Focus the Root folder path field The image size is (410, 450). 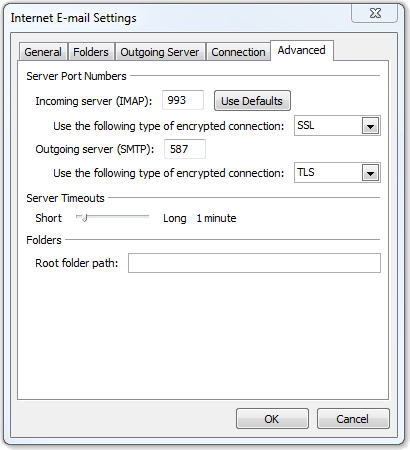pos(254,263)
